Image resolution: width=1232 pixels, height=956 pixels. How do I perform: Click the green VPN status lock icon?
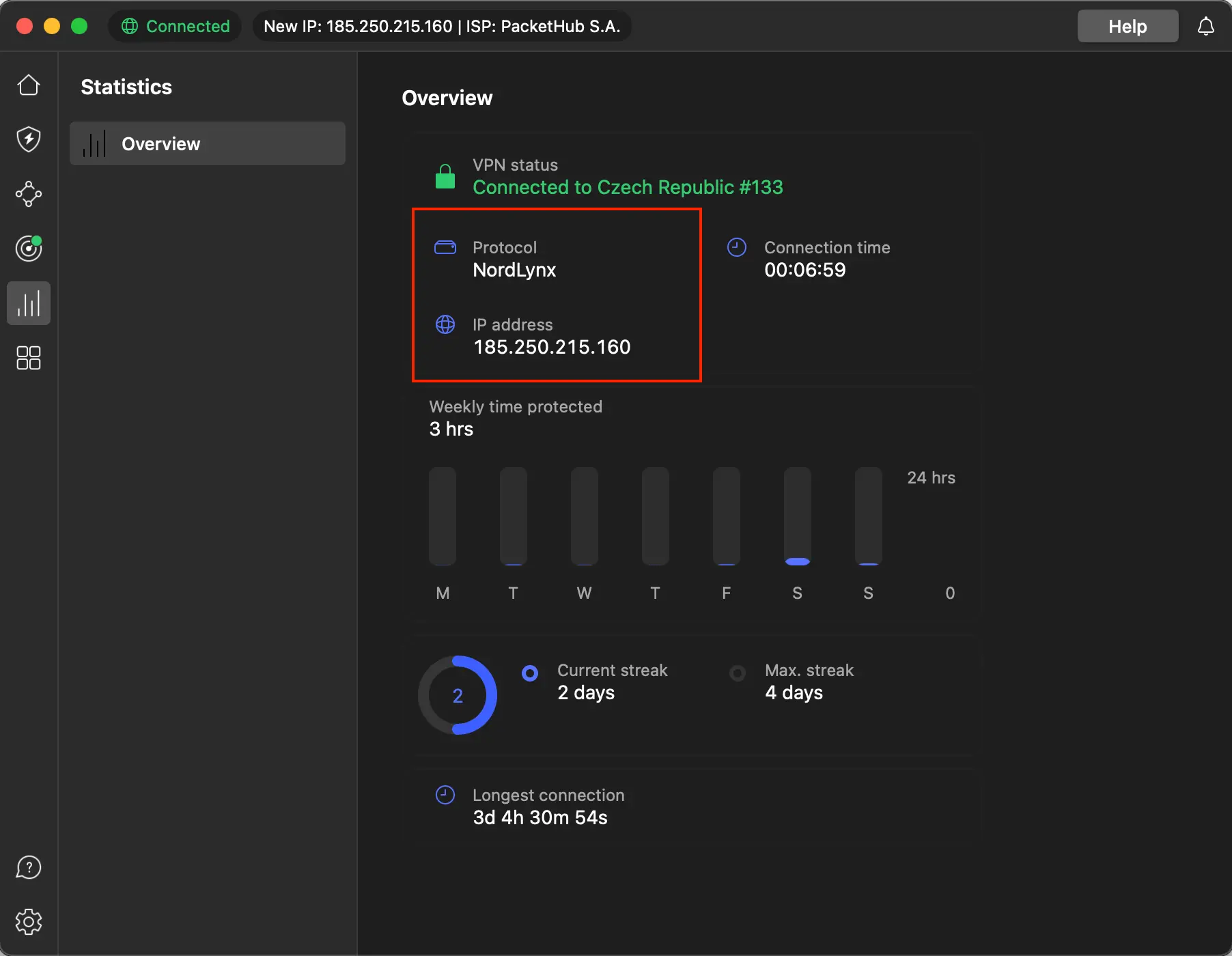pyautogui.click(x=445, y=177)
